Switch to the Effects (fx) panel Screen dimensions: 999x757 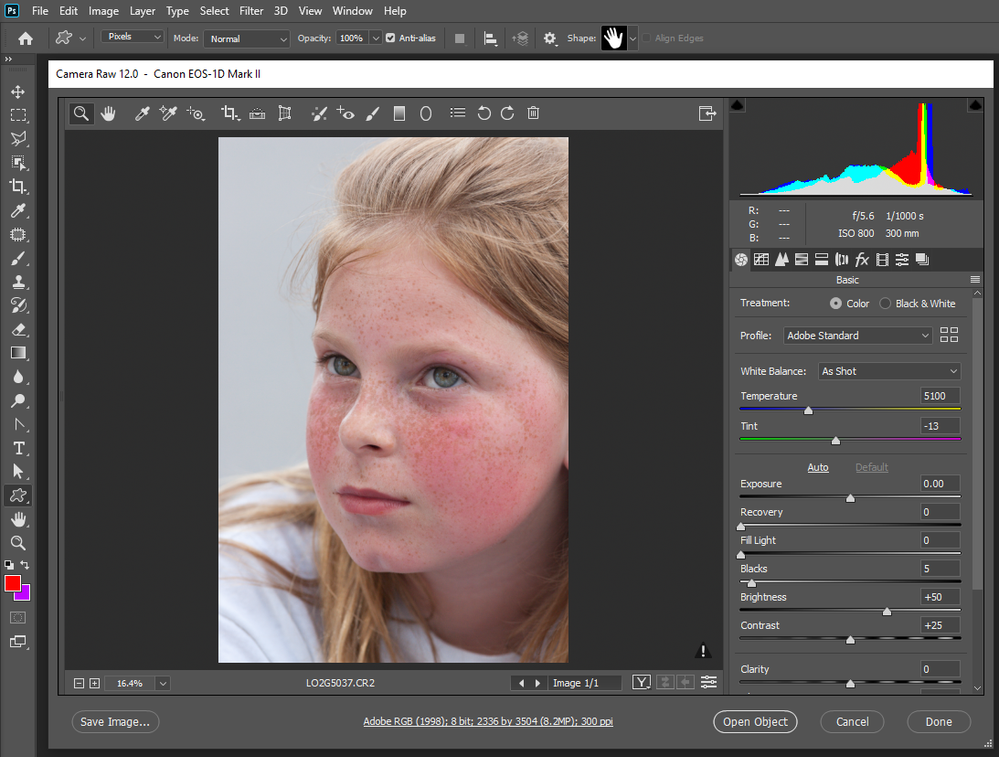pos(861,259)
